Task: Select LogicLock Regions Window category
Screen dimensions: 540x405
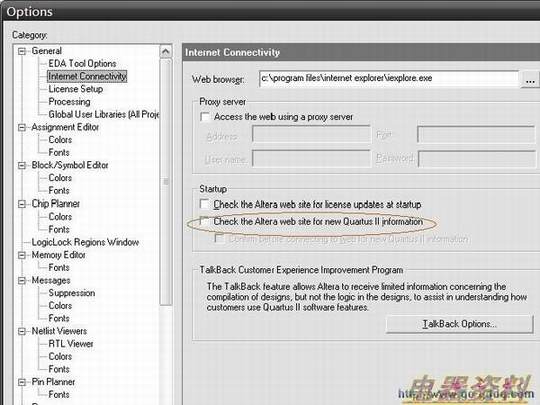Action: [85, 242]
